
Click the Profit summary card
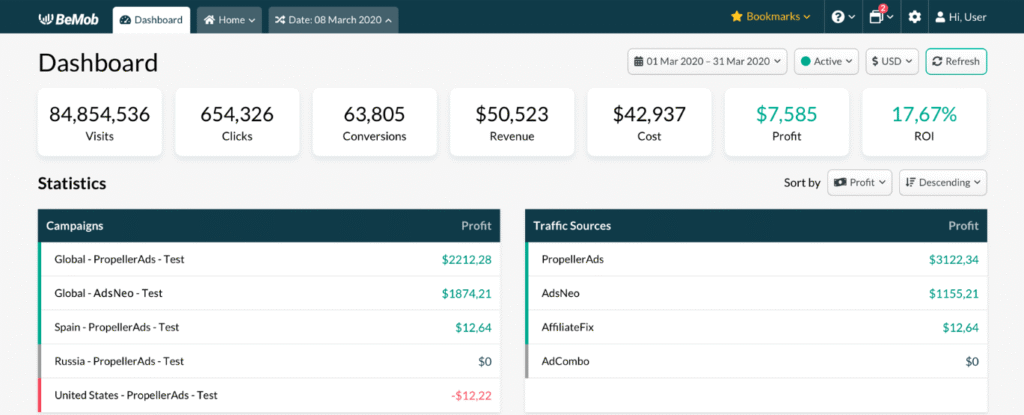(x=786, y=122)
